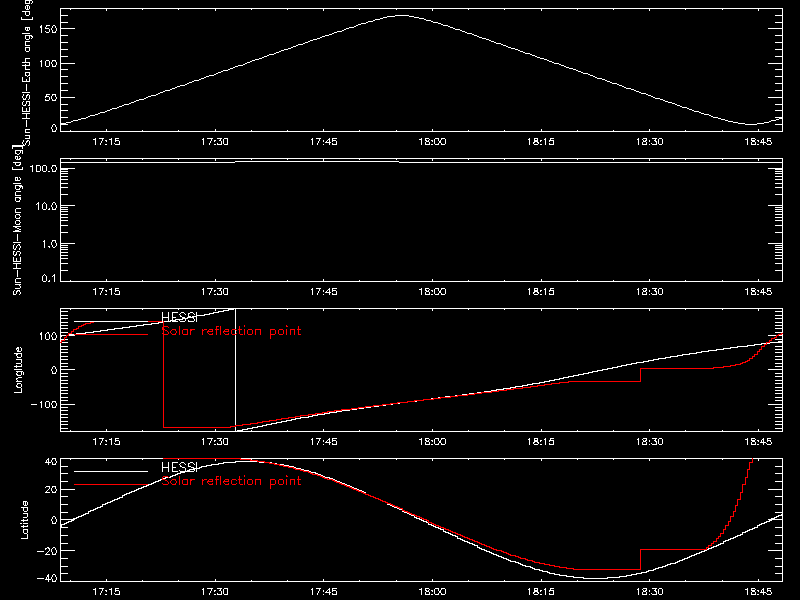The image size is (800, 600).
Task: Click the '17:45' time label under the Latitude plot
Action: [323, 591]
